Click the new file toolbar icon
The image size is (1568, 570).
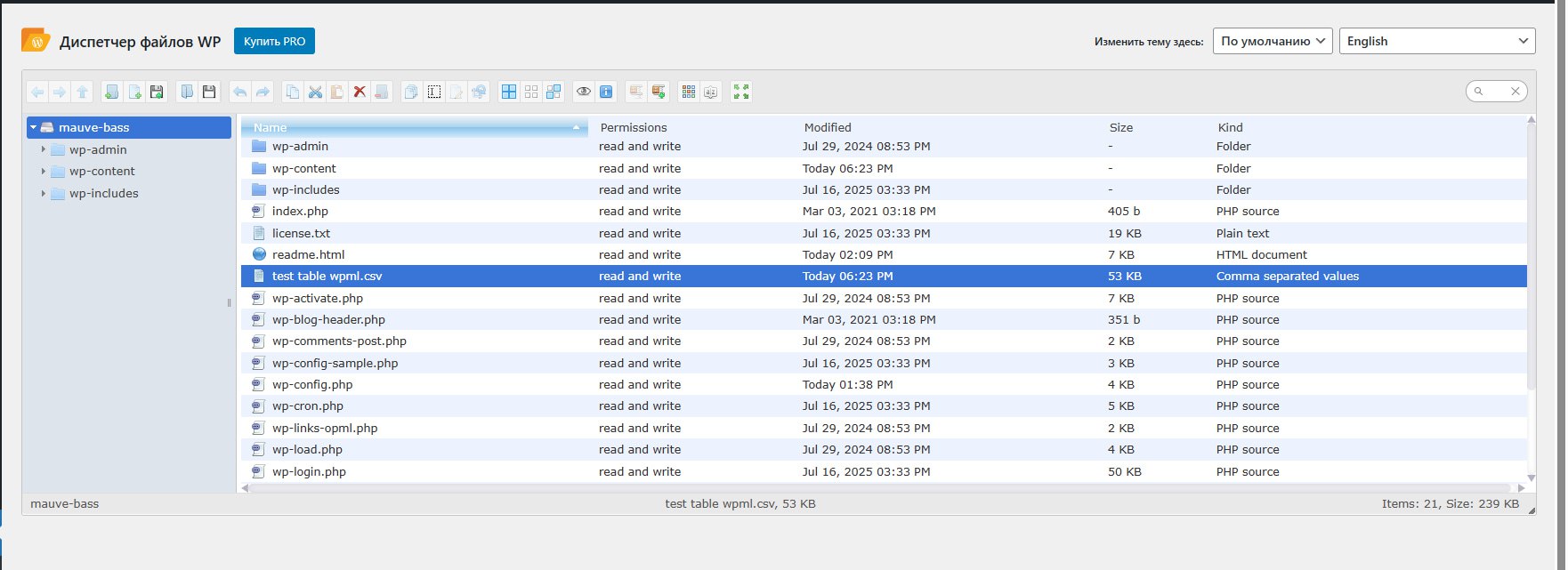pyautogui.click(x=134, y=92)
